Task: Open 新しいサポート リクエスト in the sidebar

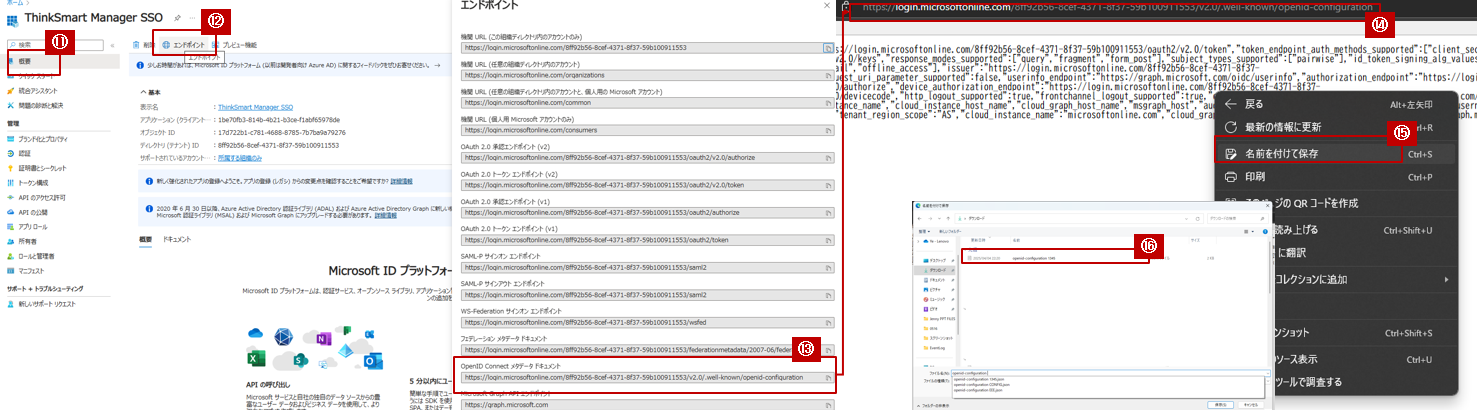Action: tap(42, 302)
